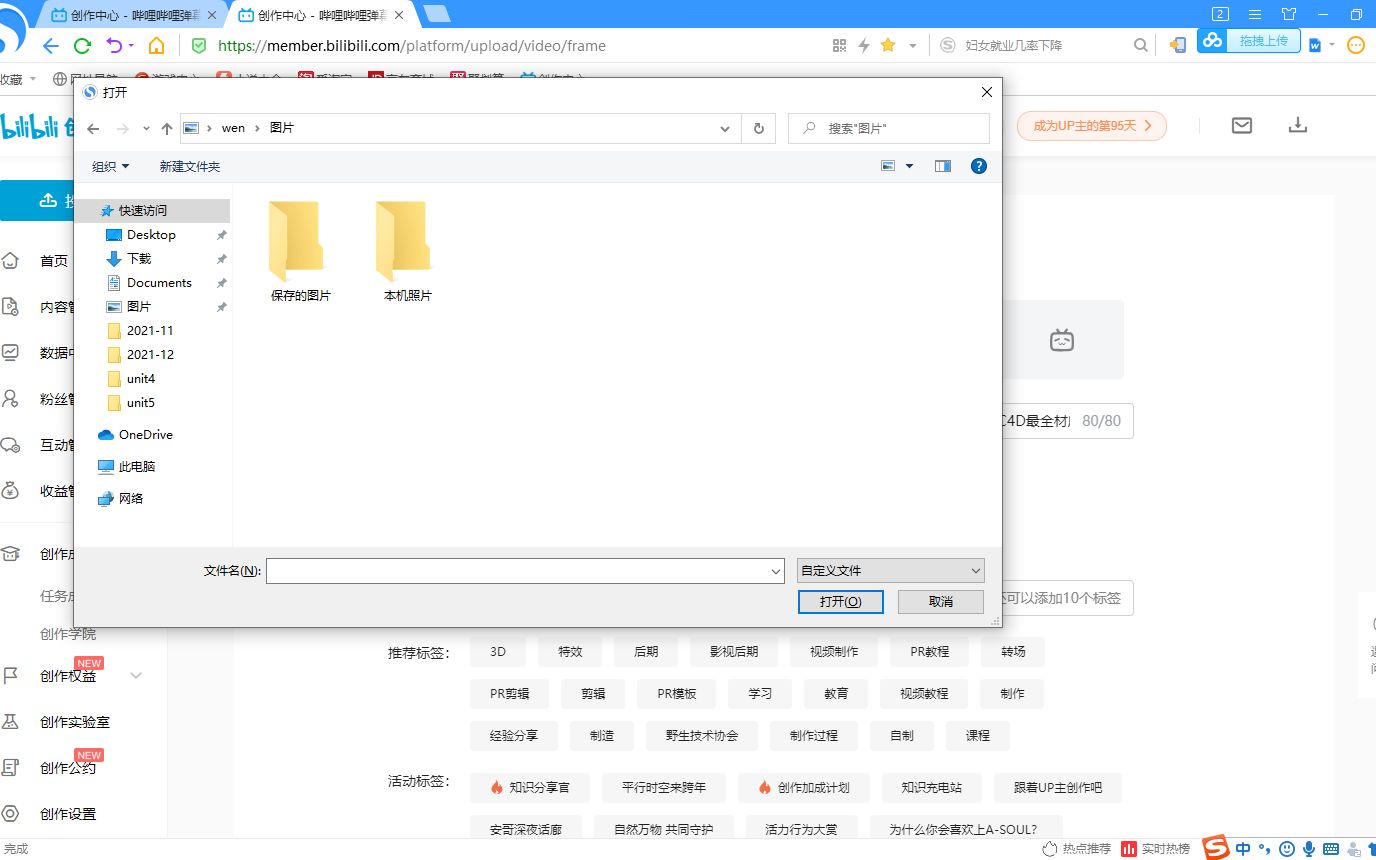This screenshot has height=860, width=1376.
Task: Open the 保存的图片 folder
Action: coord(300,251)
